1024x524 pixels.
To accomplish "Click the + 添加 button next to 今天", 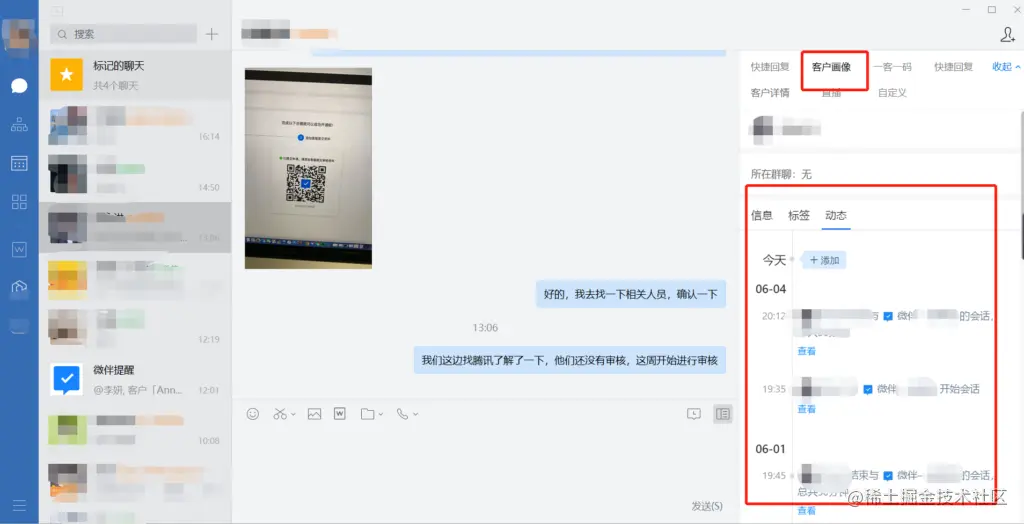I will [824, 260].
